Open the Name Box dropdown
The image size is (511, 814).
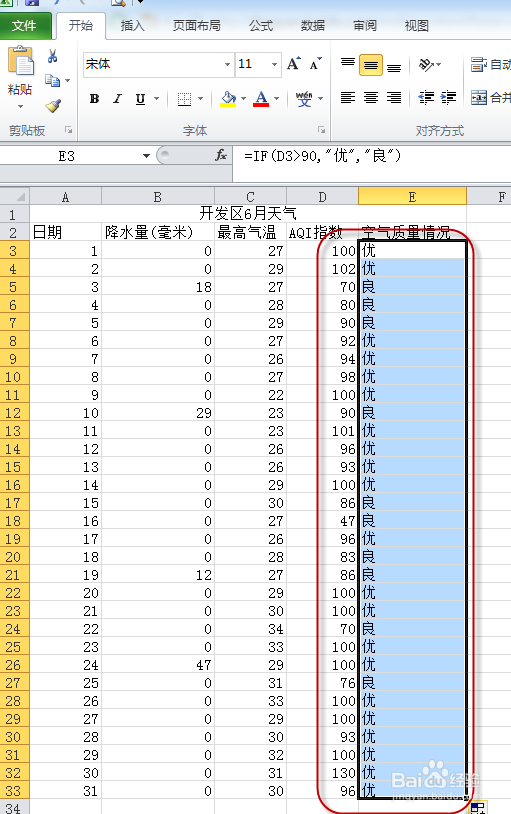(x=146, y=156)
